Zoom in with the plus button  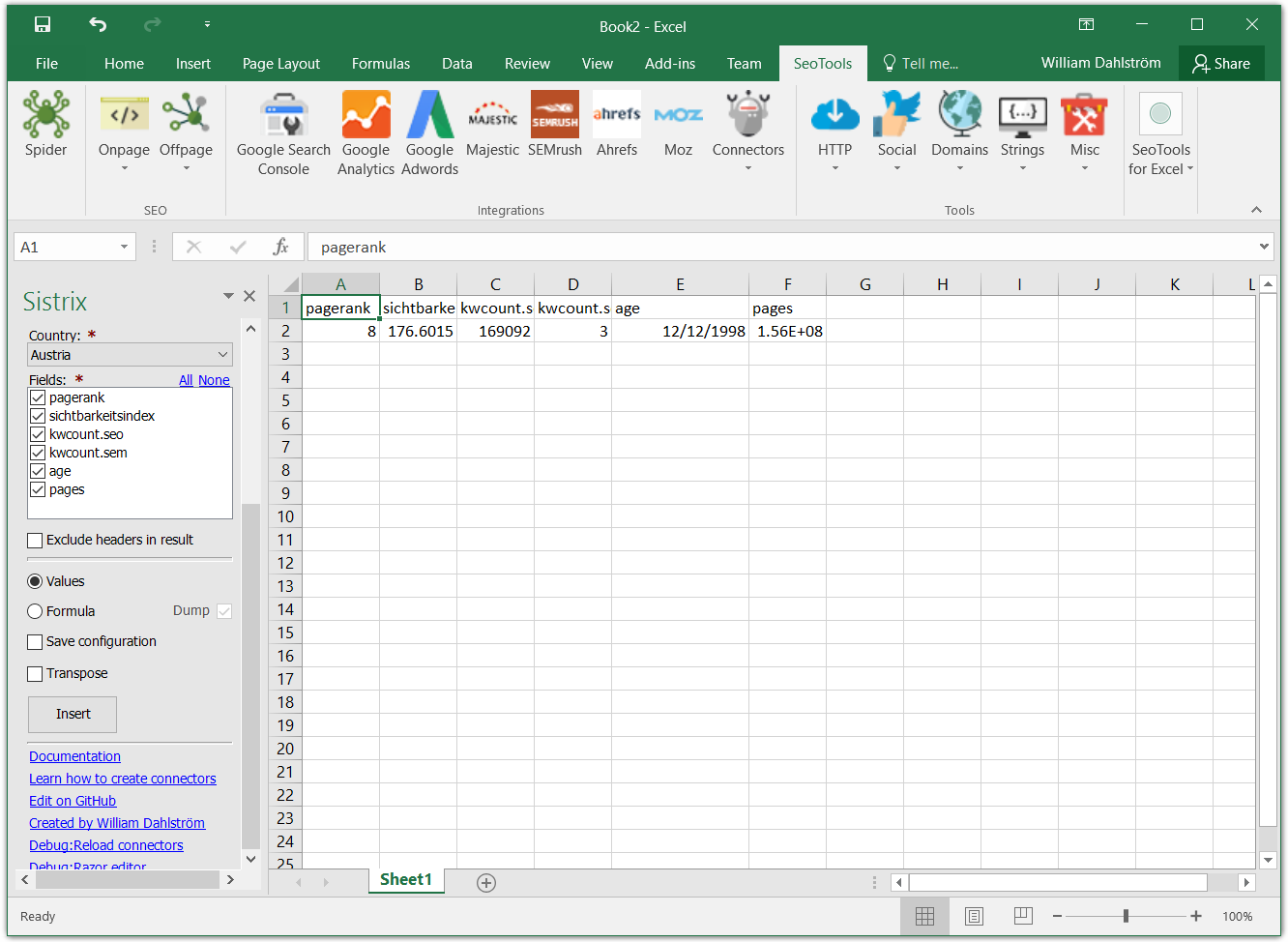point(1196,916)
